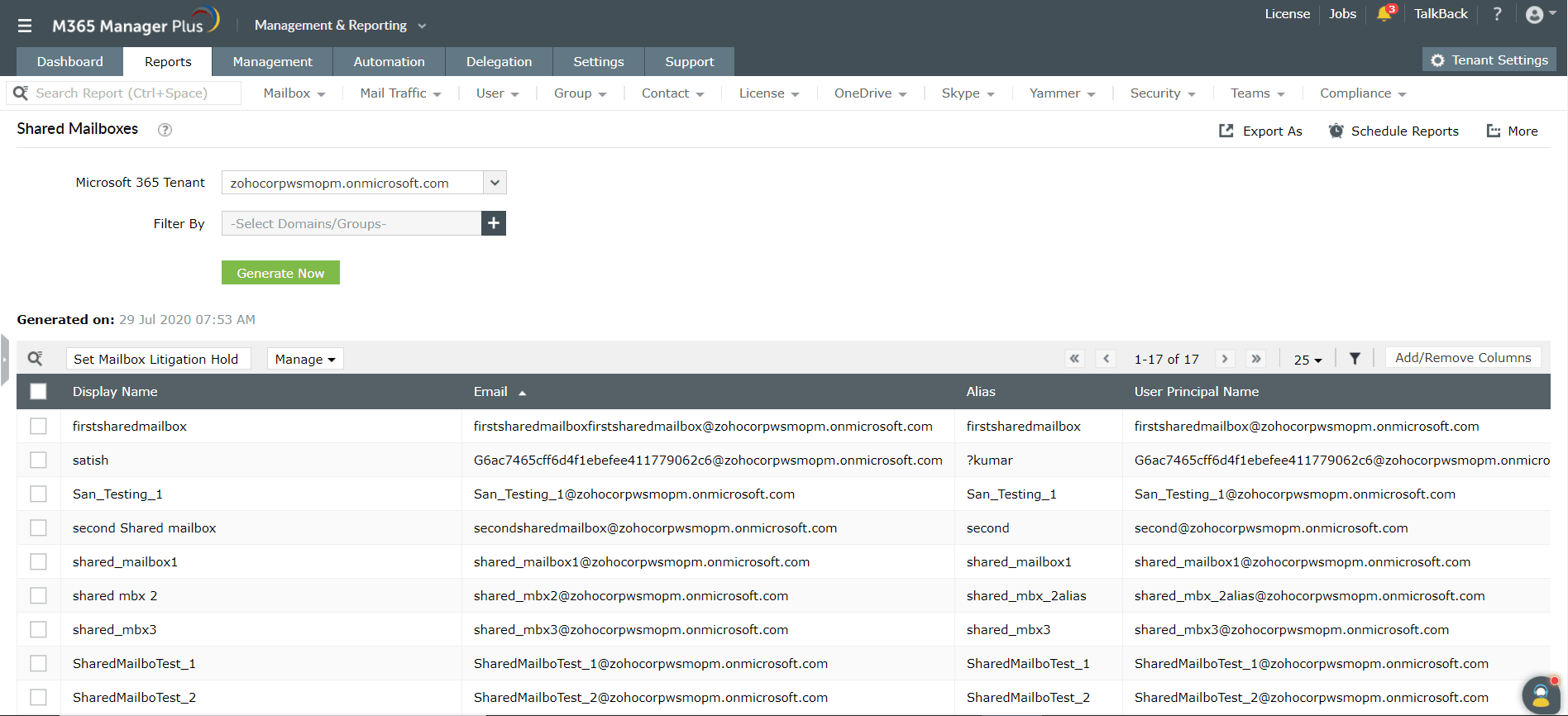Expand the License reports menu
The image size is (1568, 716).
click(x=768, y=93)
